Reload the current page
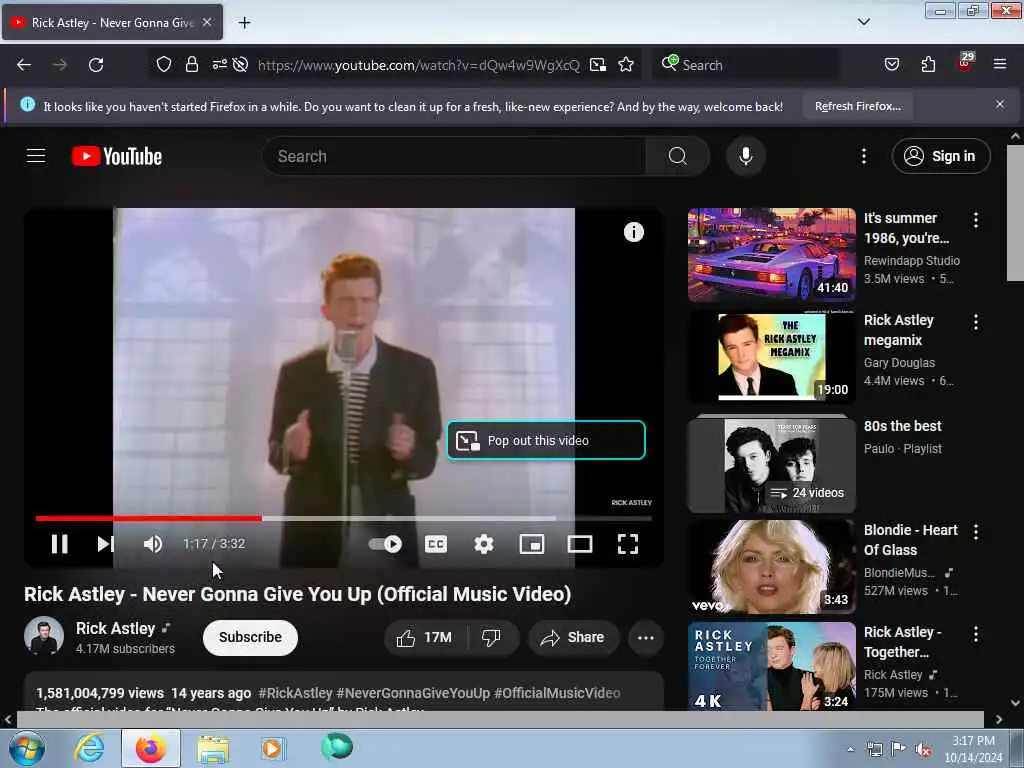The height and width of the screenshot is (768, 1024). pos(96,65)
